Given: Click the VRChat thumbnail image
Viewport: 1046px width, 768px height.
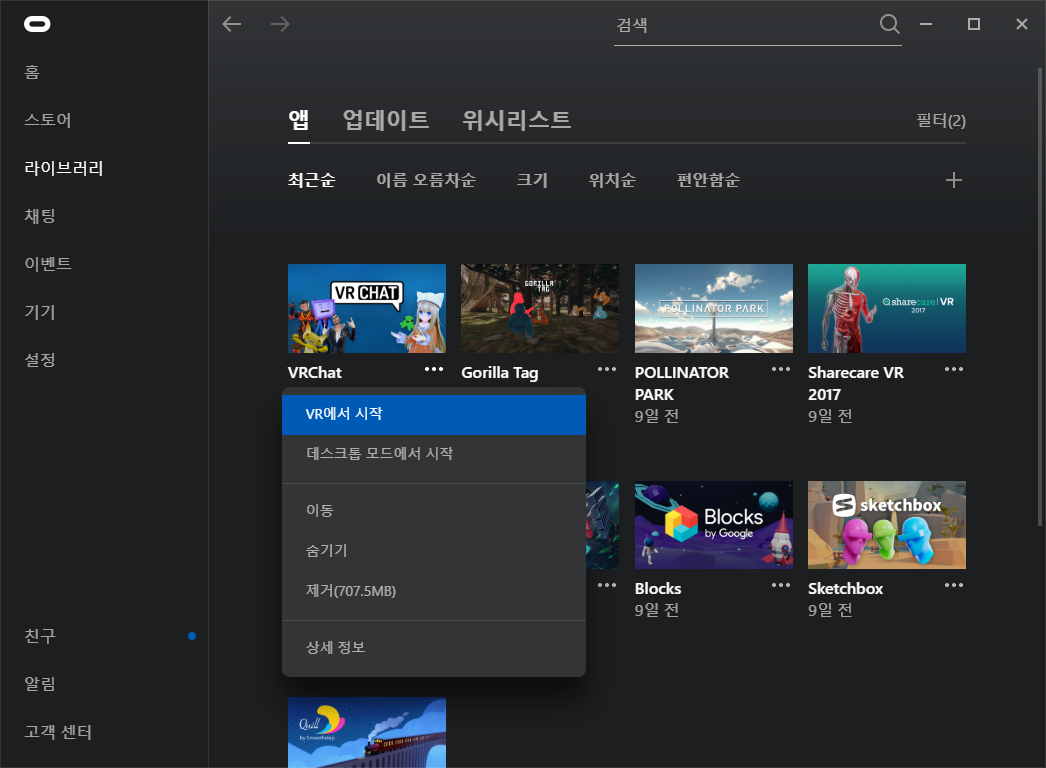Looking at the screenshot, I should coord(367,308).
